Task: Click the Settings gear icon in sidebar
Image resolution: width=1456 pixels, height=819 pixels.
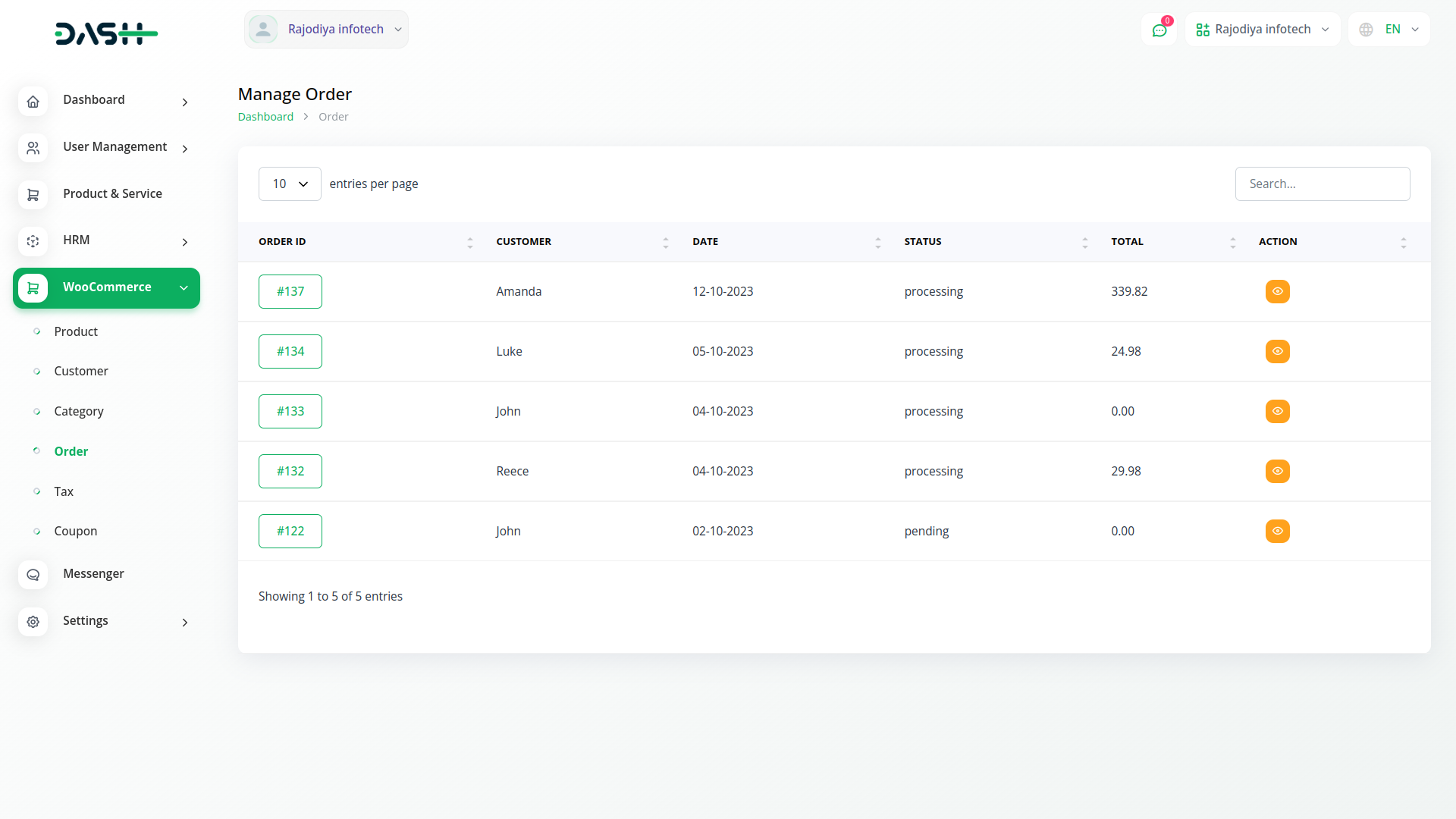Action: click(33, 622)
